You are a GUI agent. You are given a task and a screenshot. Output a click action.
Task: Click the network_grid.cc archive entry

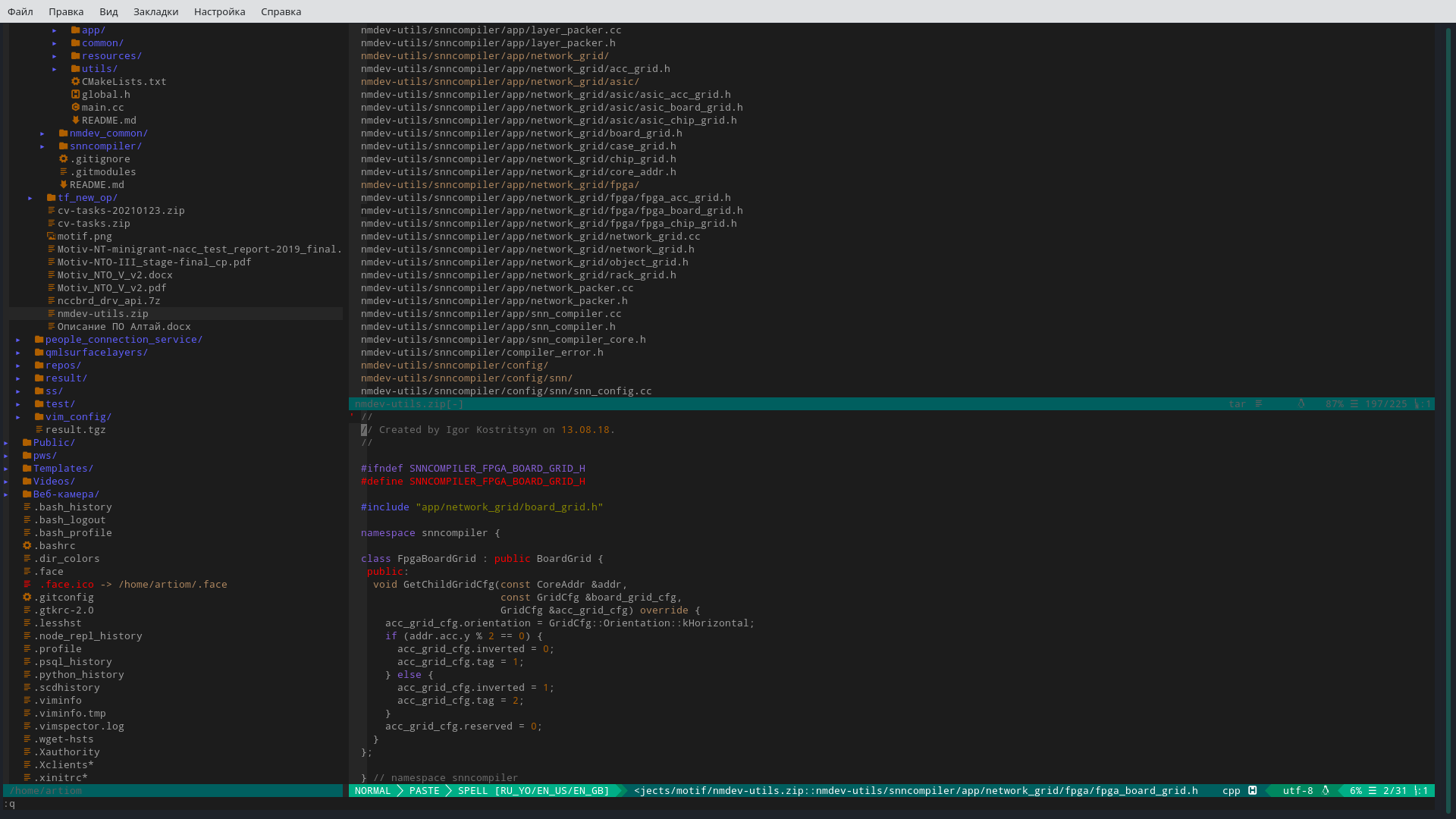click(531, 237)
